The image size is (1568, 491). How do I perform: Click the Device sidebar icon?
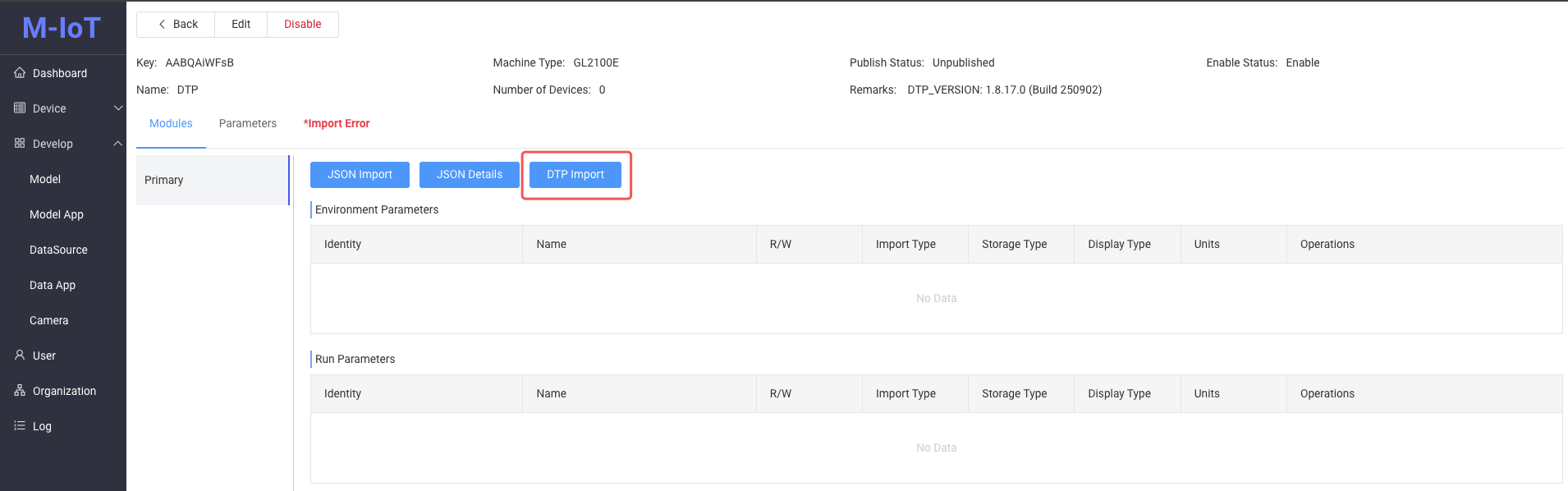point(20,108)
